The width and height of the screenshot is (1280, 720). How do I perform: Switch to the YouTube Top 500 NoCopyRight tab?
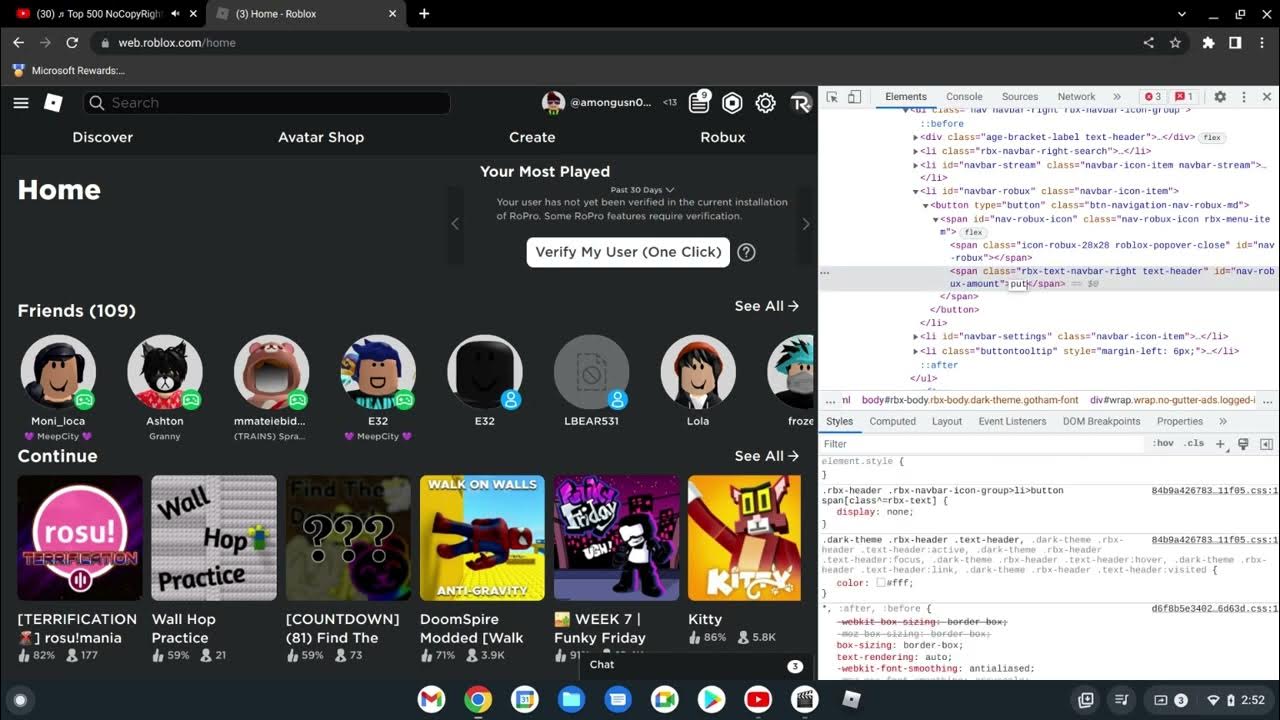click(100, 14)
